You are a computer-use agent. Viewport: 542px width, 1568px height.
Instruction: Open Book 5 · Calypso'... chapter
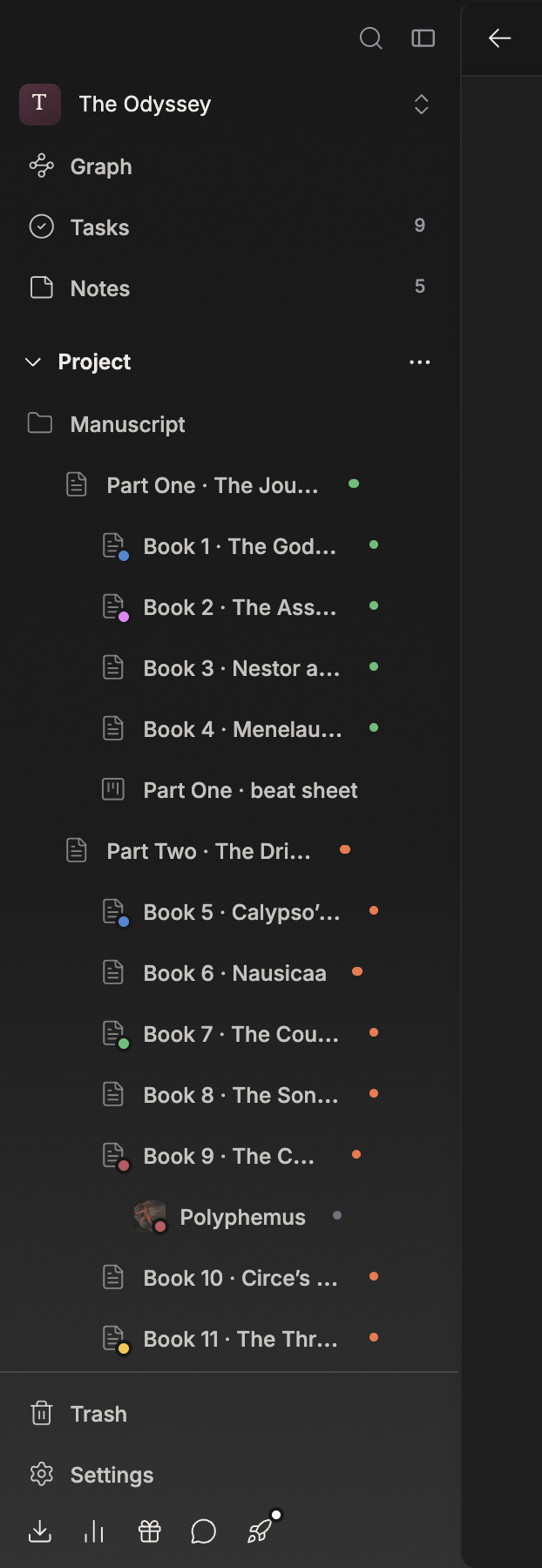(241, 912)
